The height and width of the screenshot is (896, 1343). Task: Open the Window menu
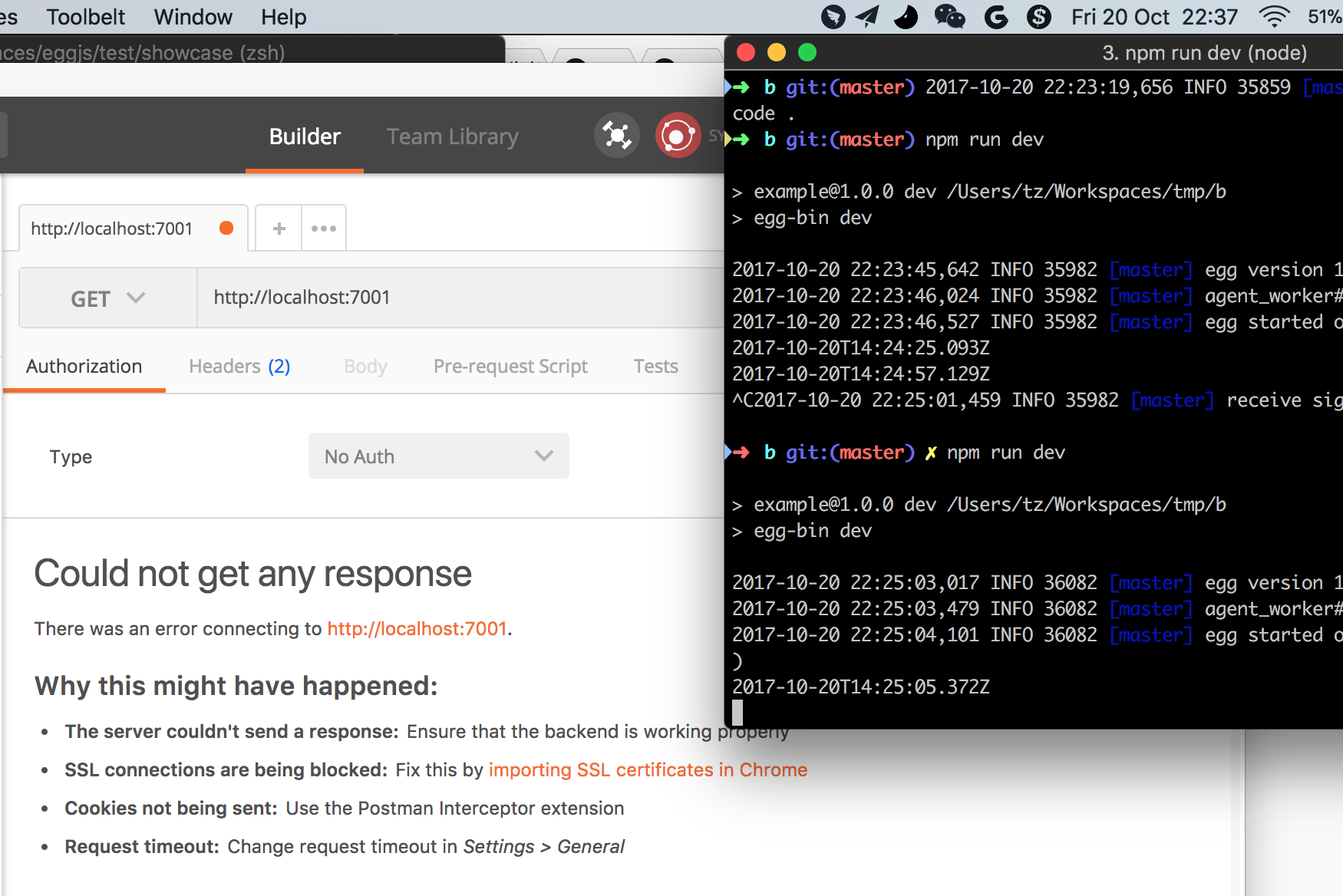[192, 16]
